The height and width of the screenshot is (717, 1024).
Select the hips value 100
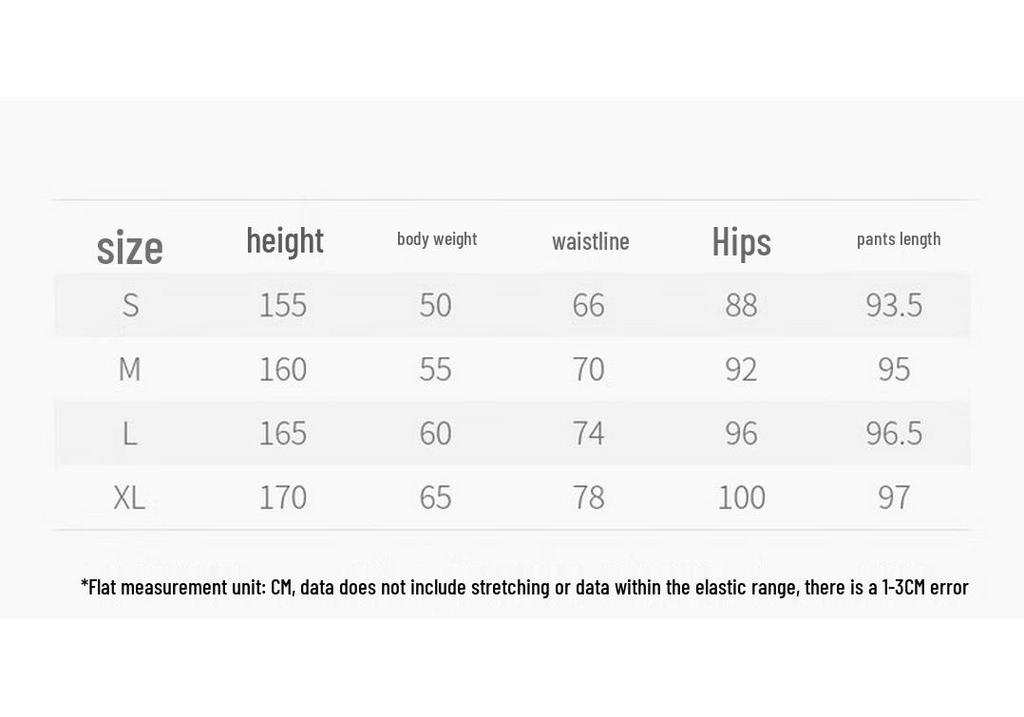741,498
